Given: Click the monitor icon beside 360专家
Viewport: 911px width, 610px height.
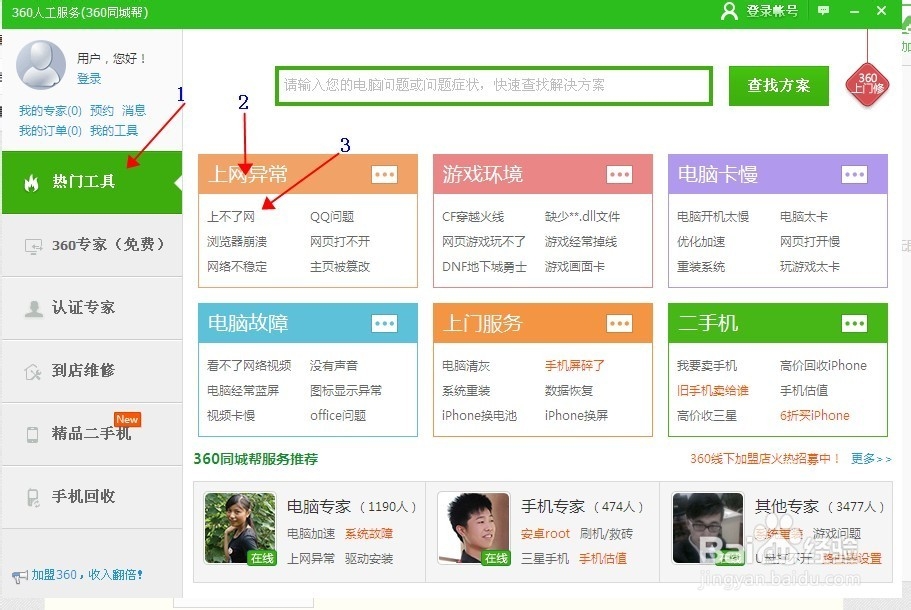Looking at the screenshot, I should click(x=33, y=246).
